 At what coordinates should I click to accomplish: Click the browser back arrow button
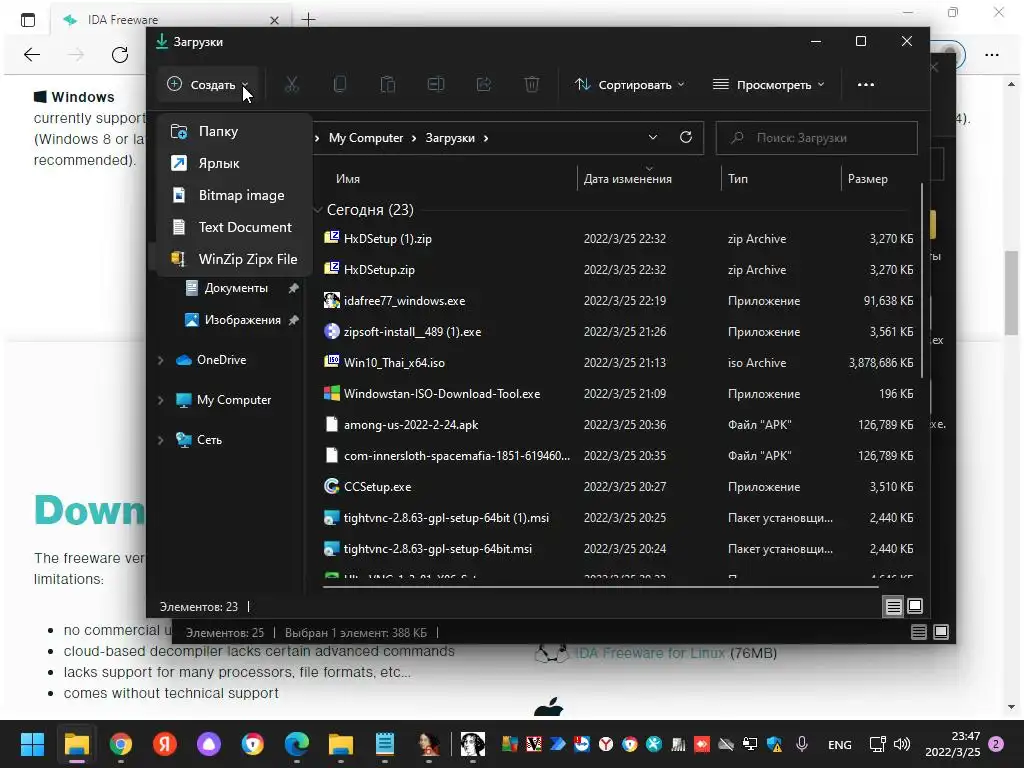coord(32,55)
